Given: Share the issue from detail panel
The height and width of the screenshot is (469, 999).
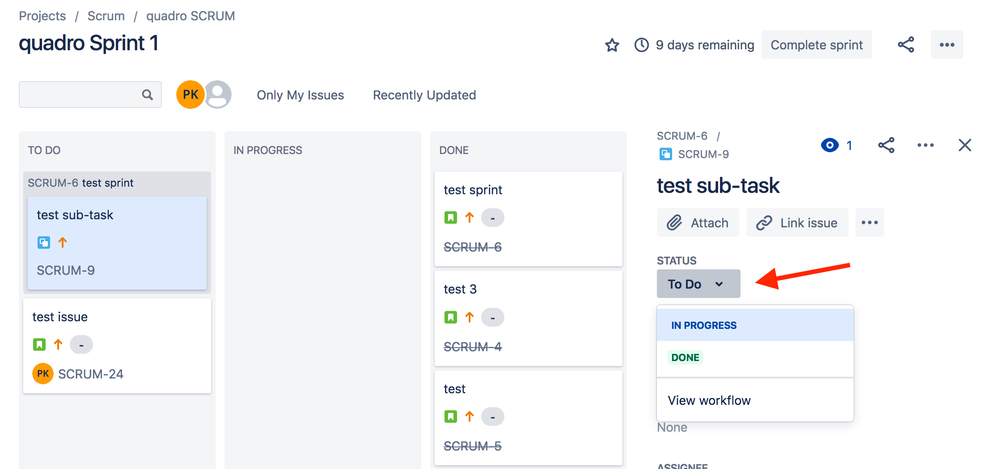Looking at the screenshot, I should [886, 145].
